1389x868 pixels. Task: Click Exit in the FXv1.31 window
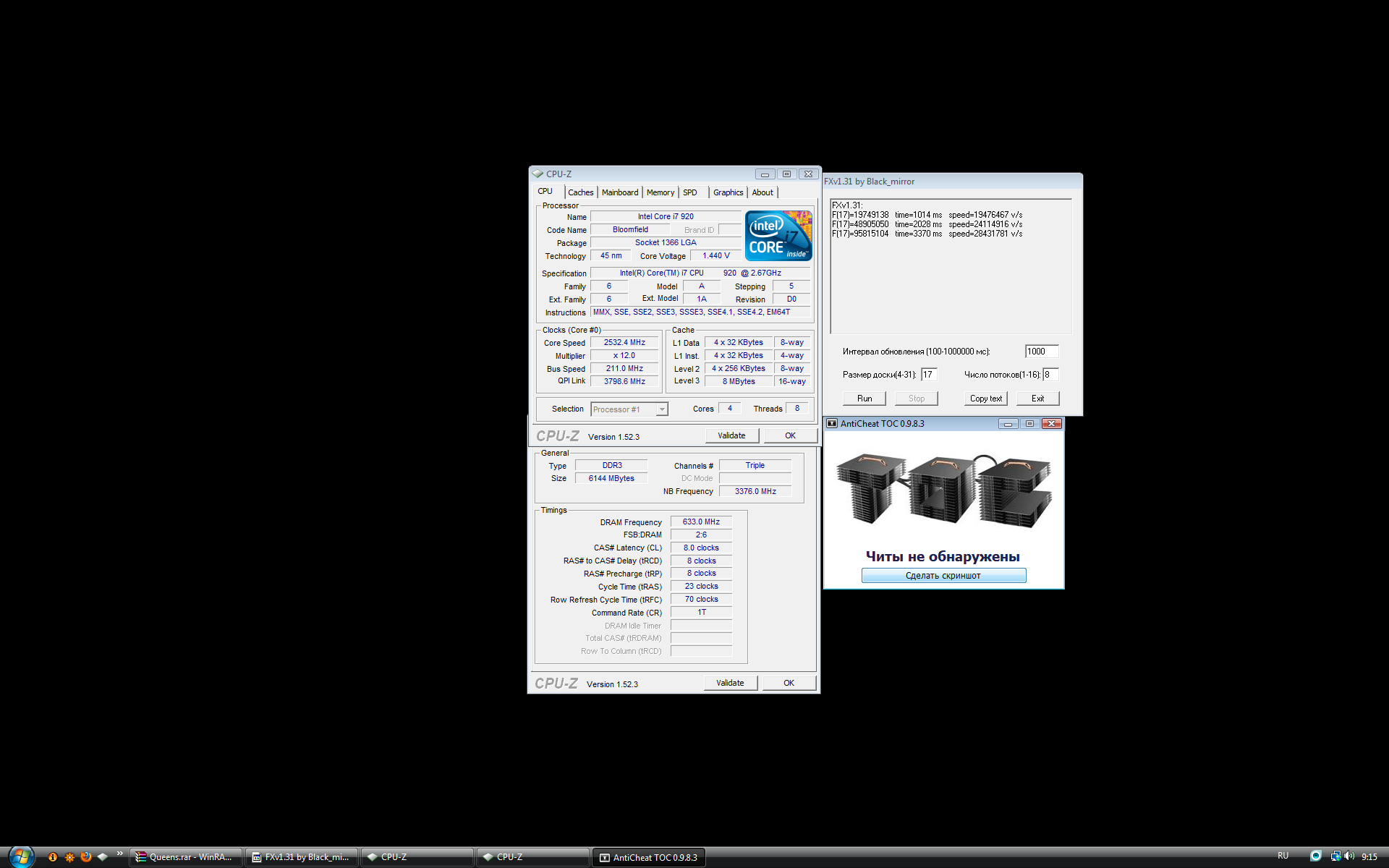tap(1038, 399)
